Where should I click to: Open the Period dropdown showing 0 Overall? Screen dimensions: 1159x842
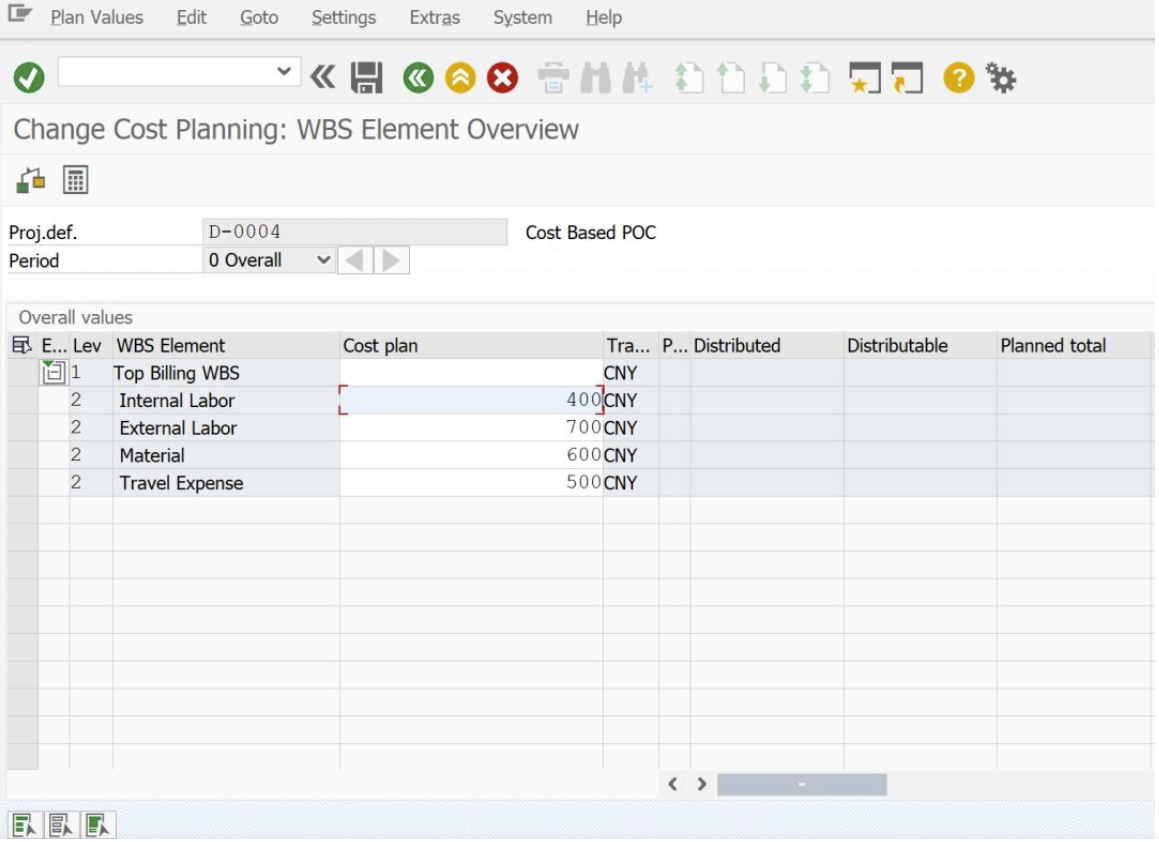[x=269, y=260]
